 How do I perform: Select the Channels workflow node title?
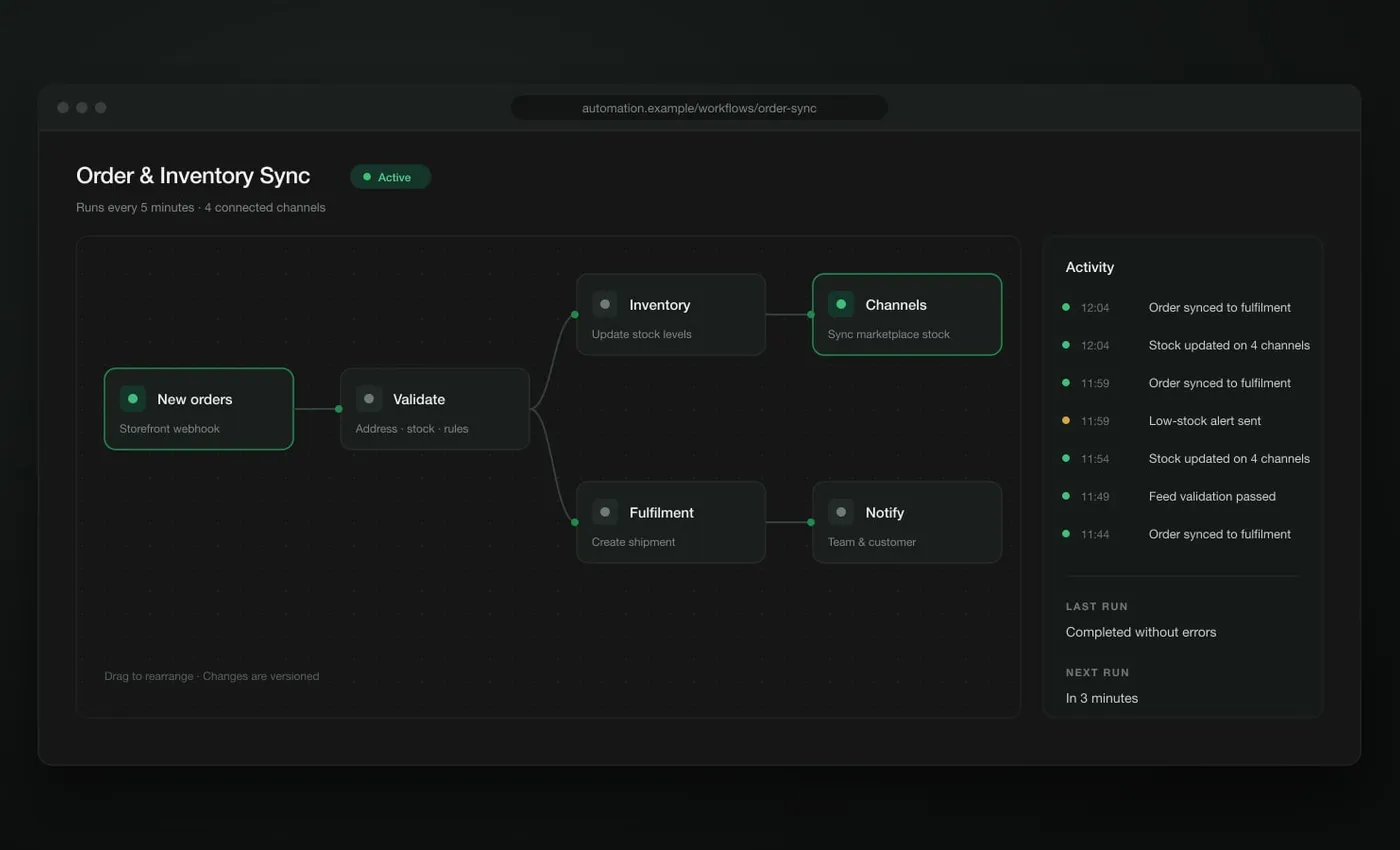tap(896, 305)
